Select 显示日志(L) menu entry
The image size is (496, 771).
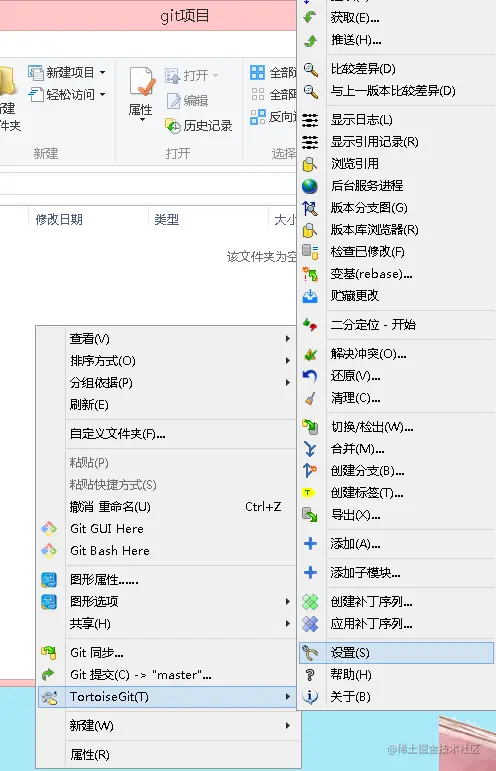(x=396, y=120)
